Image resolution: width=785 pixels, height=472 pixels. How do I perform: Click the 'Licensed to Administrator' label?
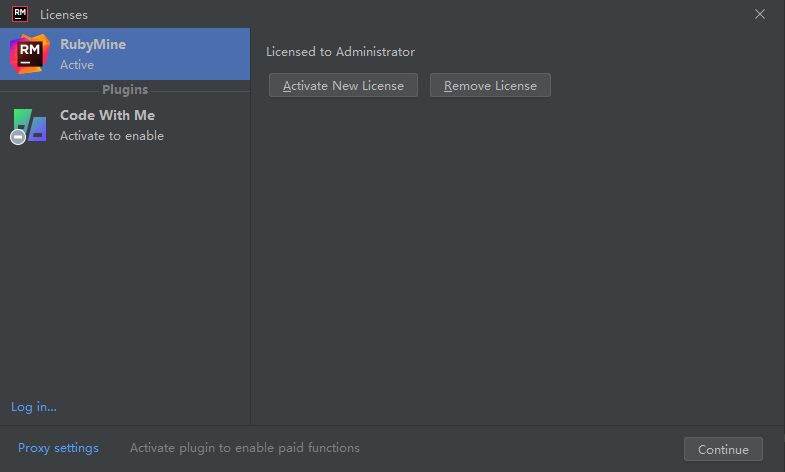[x=340, y=52]
